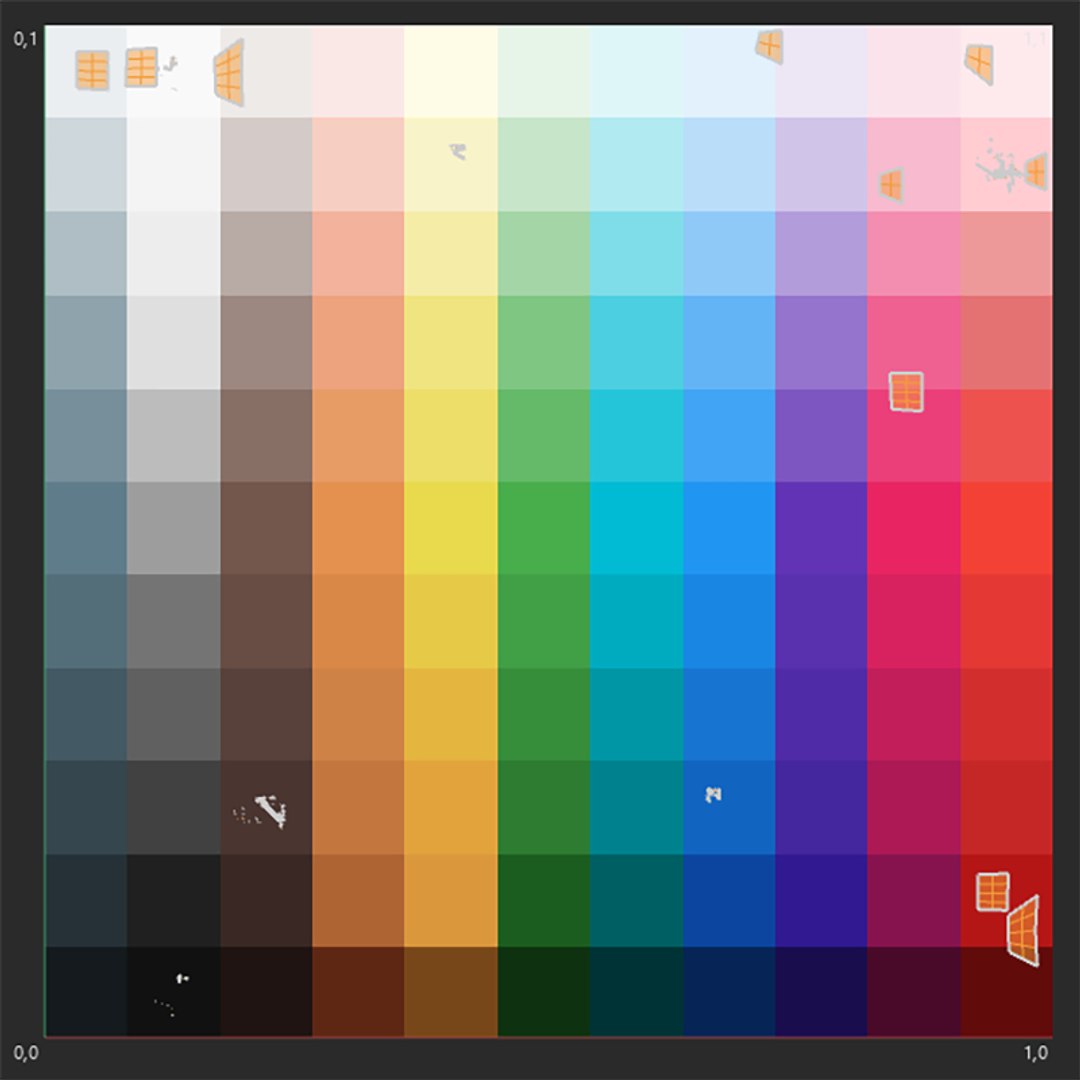Select the square orange island on the dark red cell
1080x1080 pixels.
(x=993, y=891)
